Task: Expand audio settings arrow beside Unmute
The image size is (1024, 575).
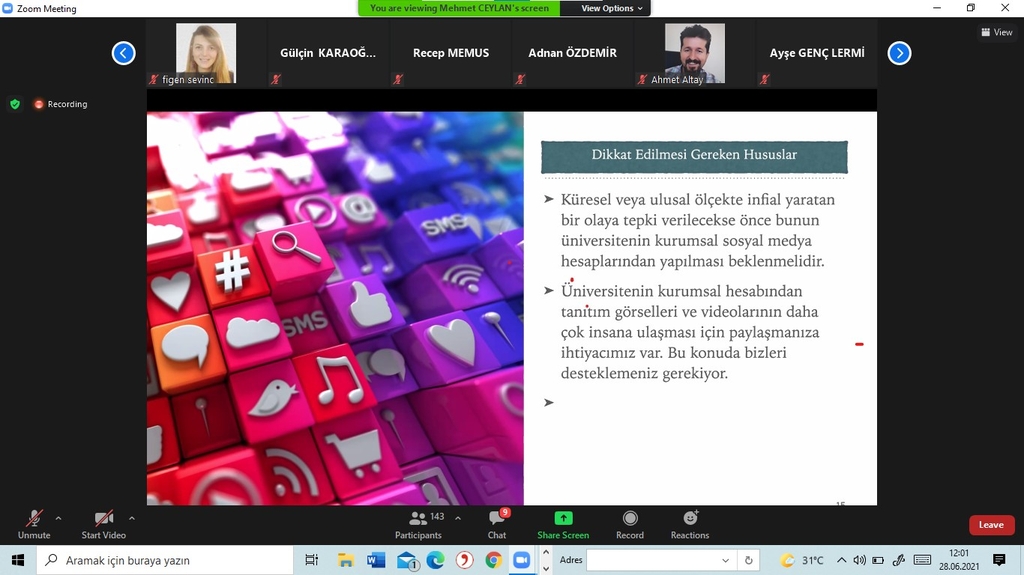Action: click(58, 518)
